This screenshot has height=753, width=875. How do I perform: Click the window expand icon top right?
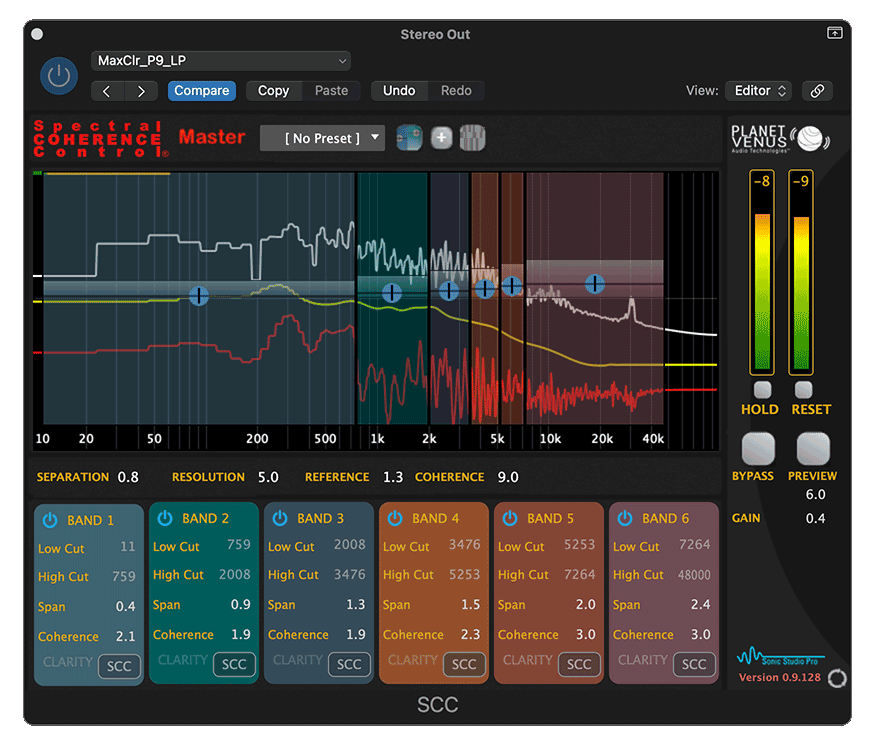coord(834,33)
